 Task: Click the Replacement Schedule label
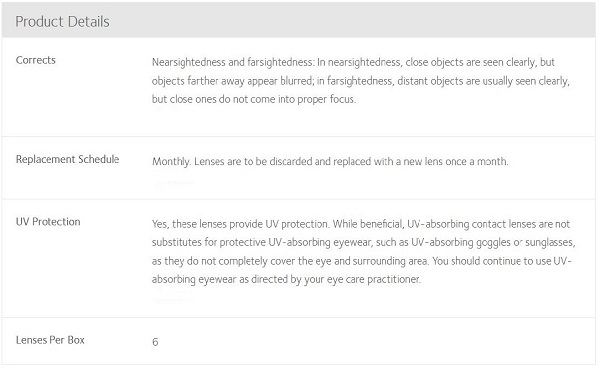(x=67, y=159)
